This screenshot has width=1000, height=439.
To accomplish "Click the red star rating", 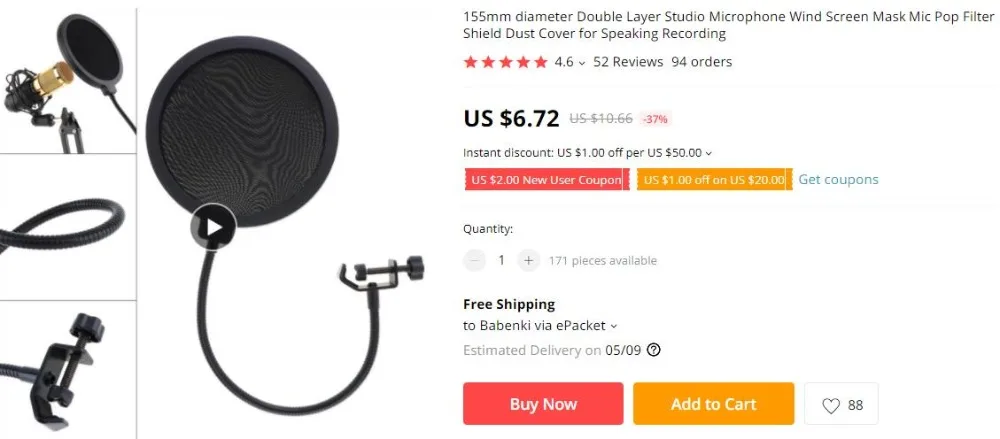I will click(506, 62).
